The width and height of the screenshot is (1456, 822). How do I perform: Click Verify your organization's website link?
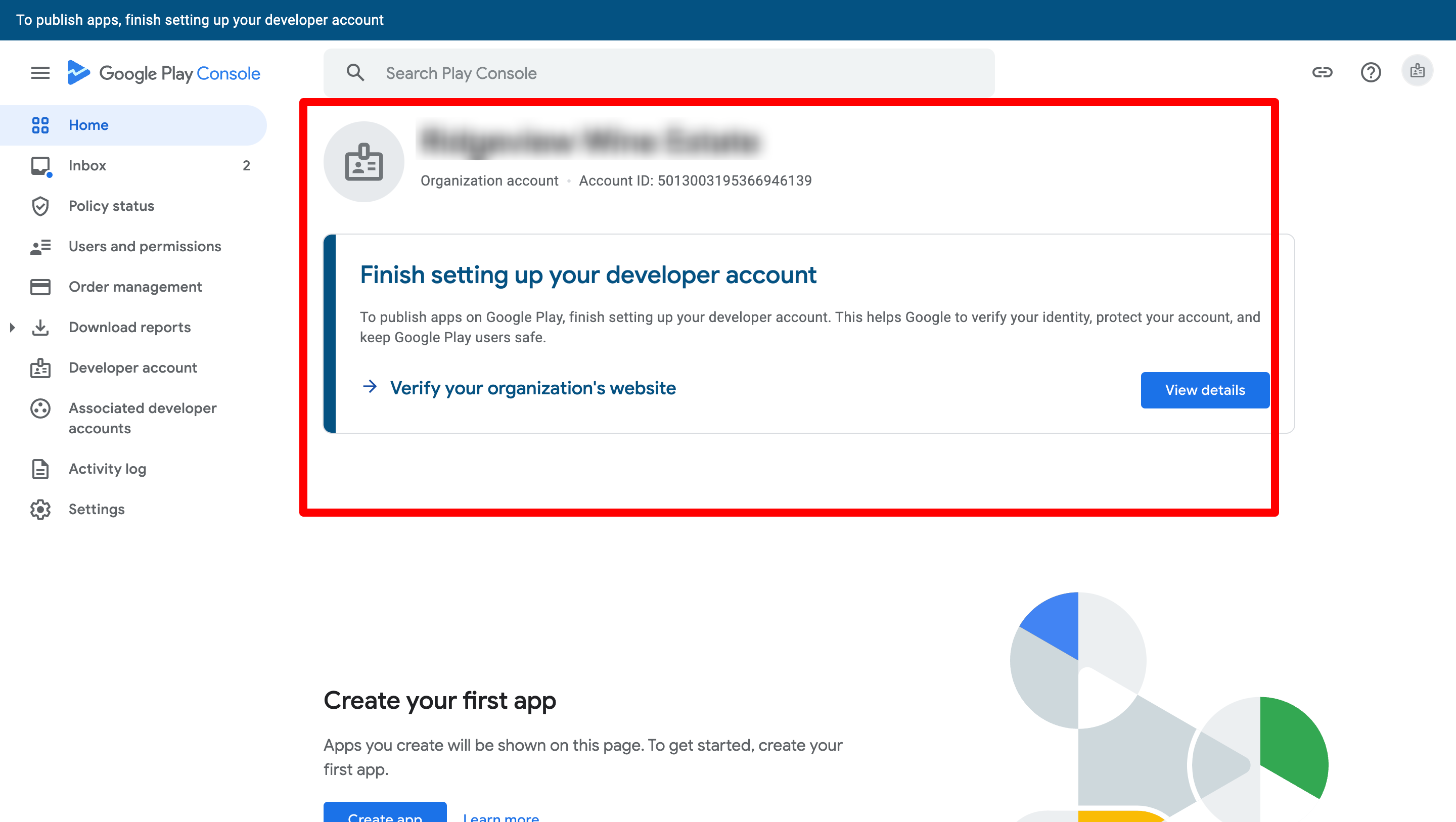coord(532,388)
